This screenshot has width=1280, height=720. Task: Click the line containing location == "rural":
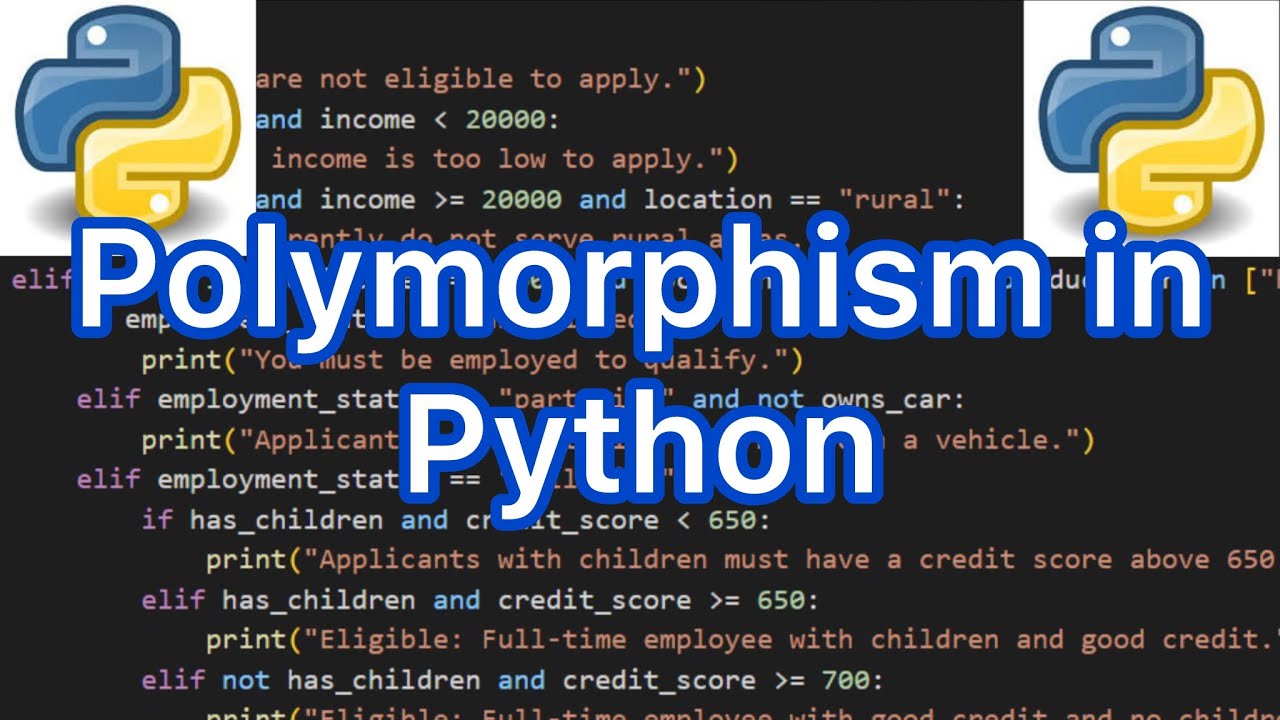(611, 200)
